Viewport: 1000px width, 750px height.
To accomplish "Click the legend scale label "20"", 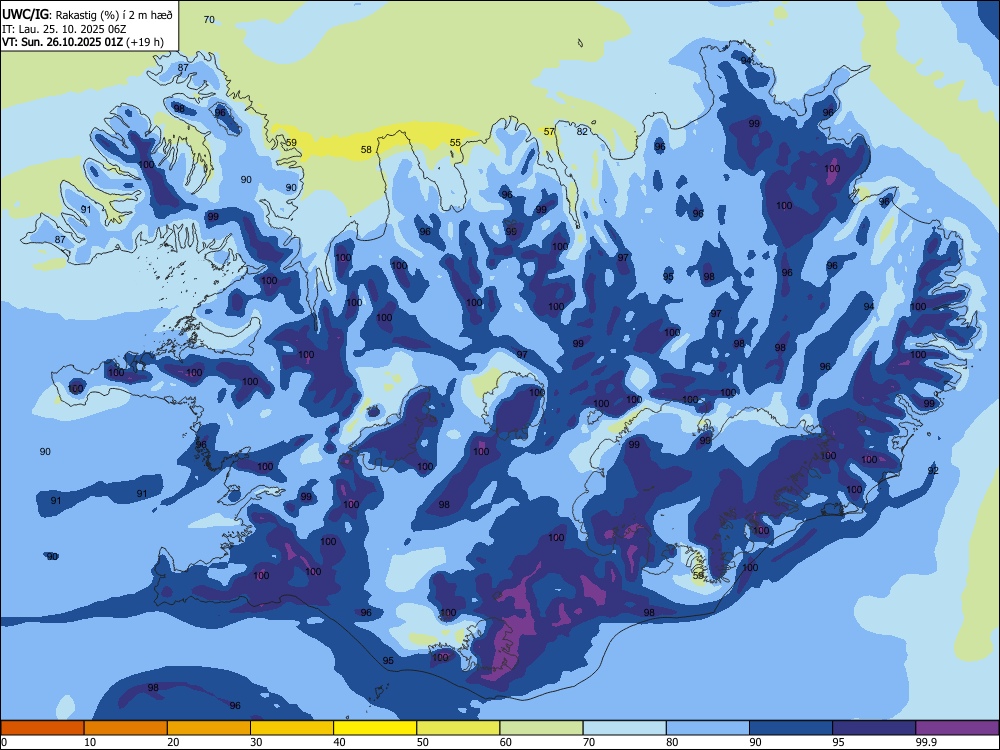I will (x=173, y=742).
